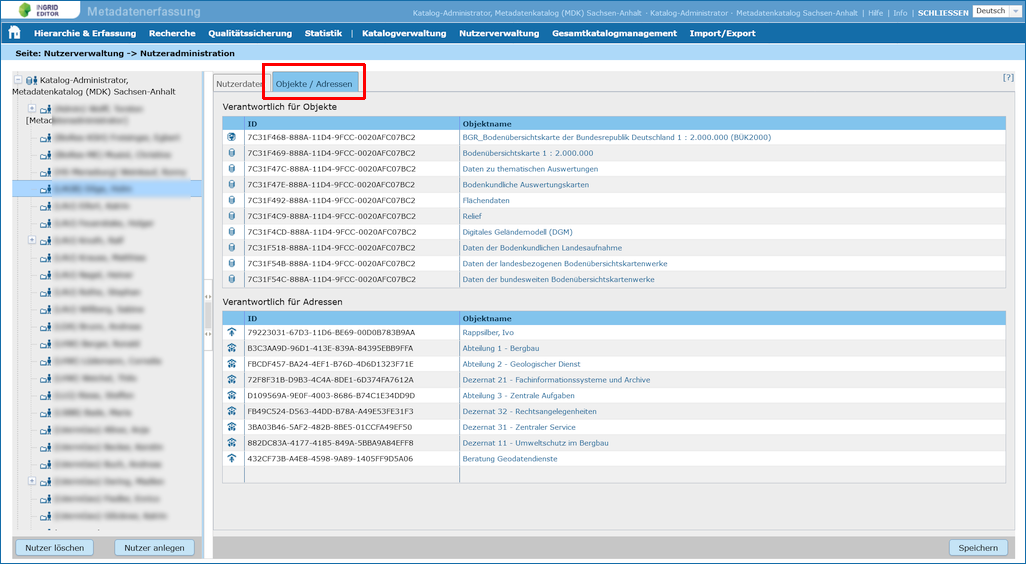Open Digitales Geländemodell (DGM) object link
This screenshot has width=1026, height=564.
(517, 232)
